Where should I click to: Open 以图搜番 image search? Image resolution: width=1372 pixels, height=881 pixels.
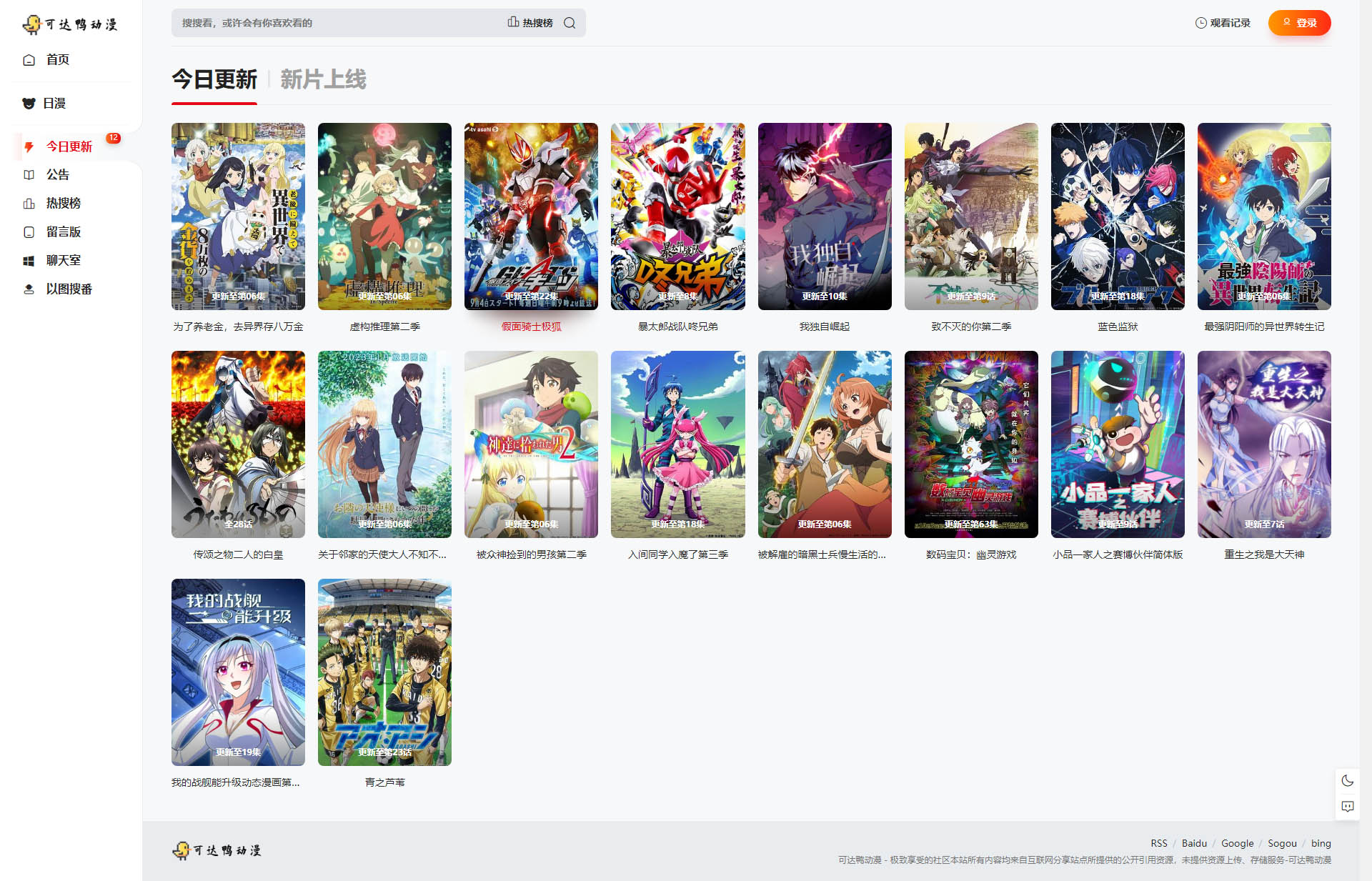pos(69,289)
